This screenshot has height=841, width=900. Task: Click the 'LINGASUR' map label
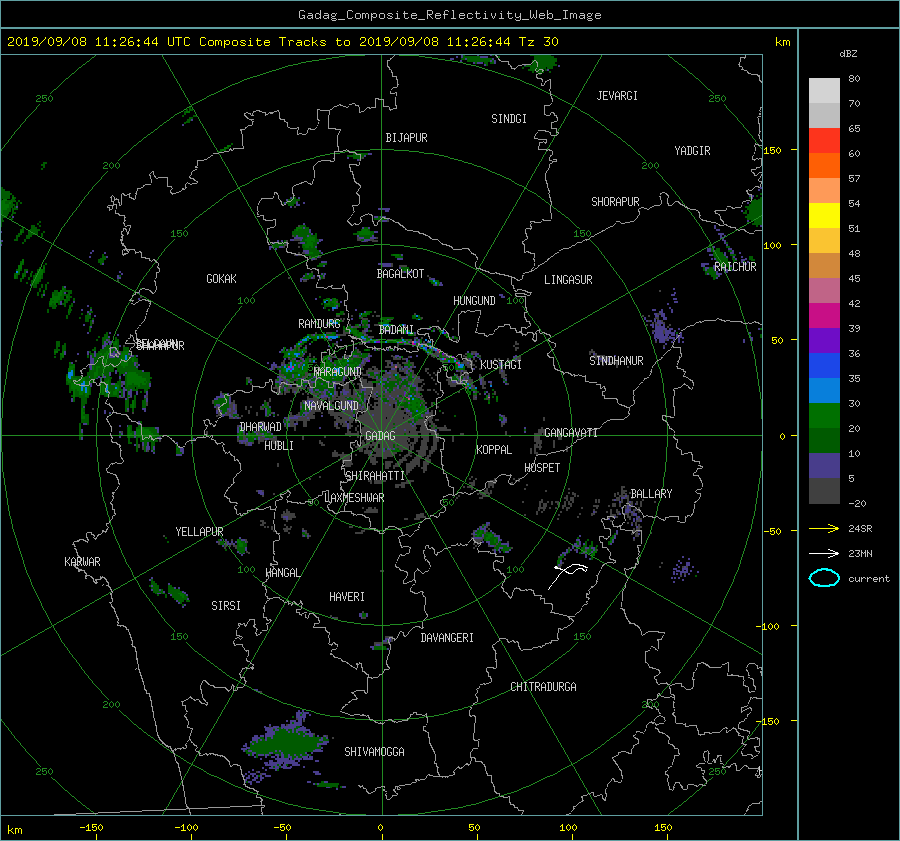click(x=568, y=280)
